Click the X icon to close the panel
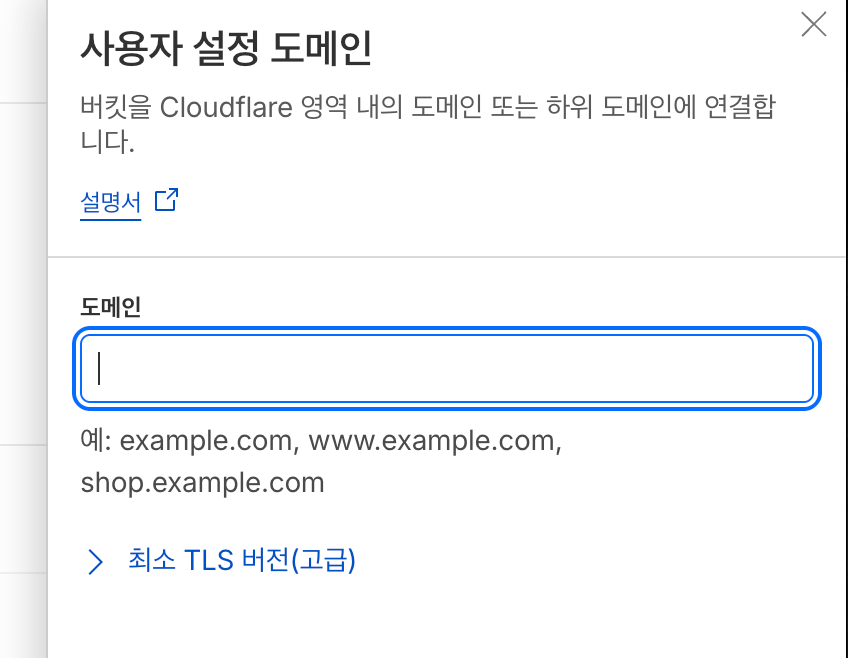The height and width of the screenshot is (658, 848). pyautogui.click(x=813, y=25)
